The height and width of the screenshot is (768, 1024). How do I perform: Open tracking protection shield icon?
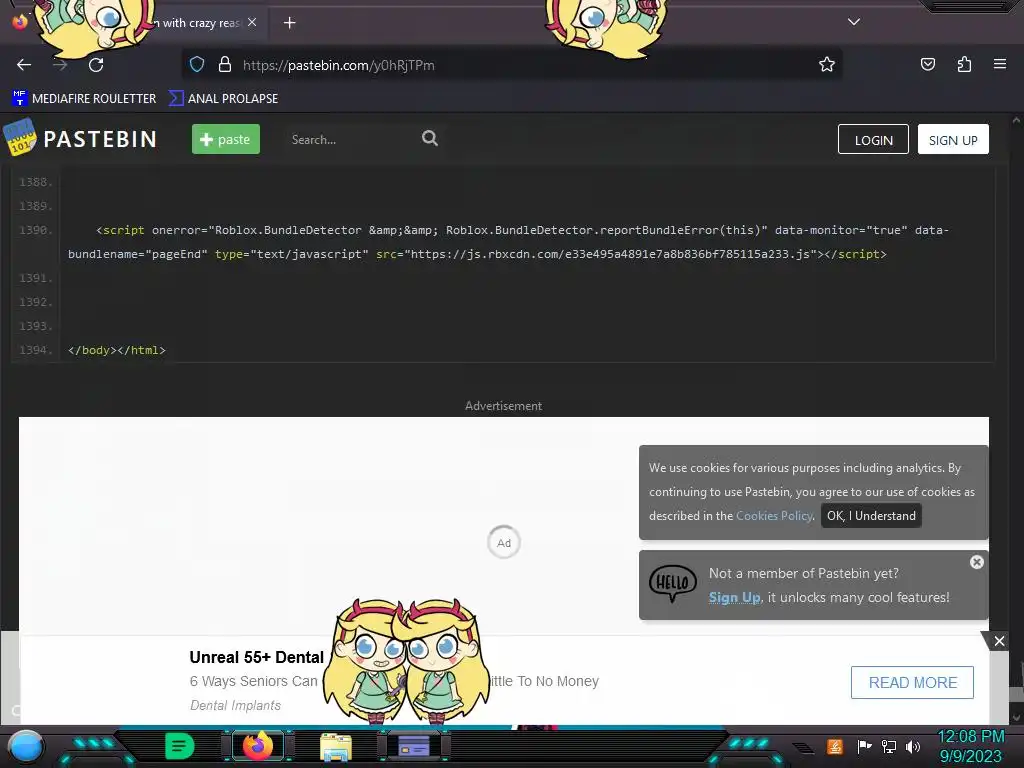[x=197, y=65]
